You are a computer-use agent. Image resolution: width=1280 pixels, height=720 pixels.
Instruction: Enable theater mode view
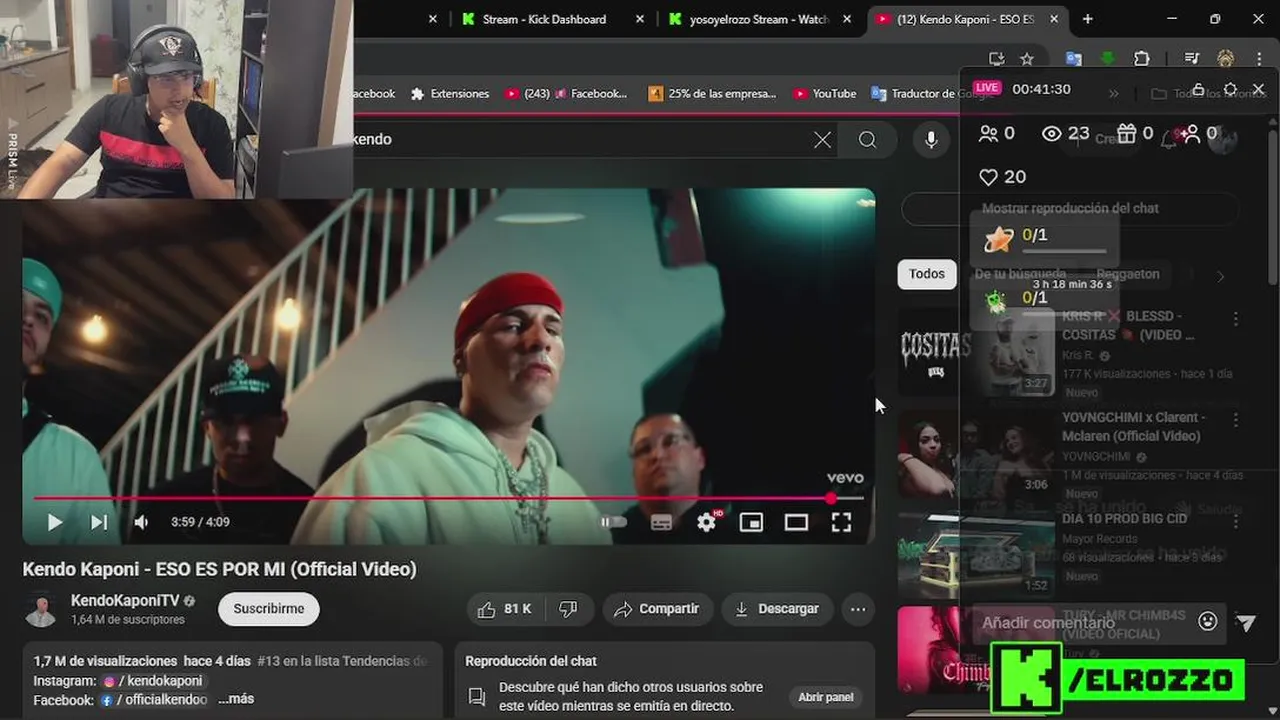pyautogui.click(x=796, y=522)
